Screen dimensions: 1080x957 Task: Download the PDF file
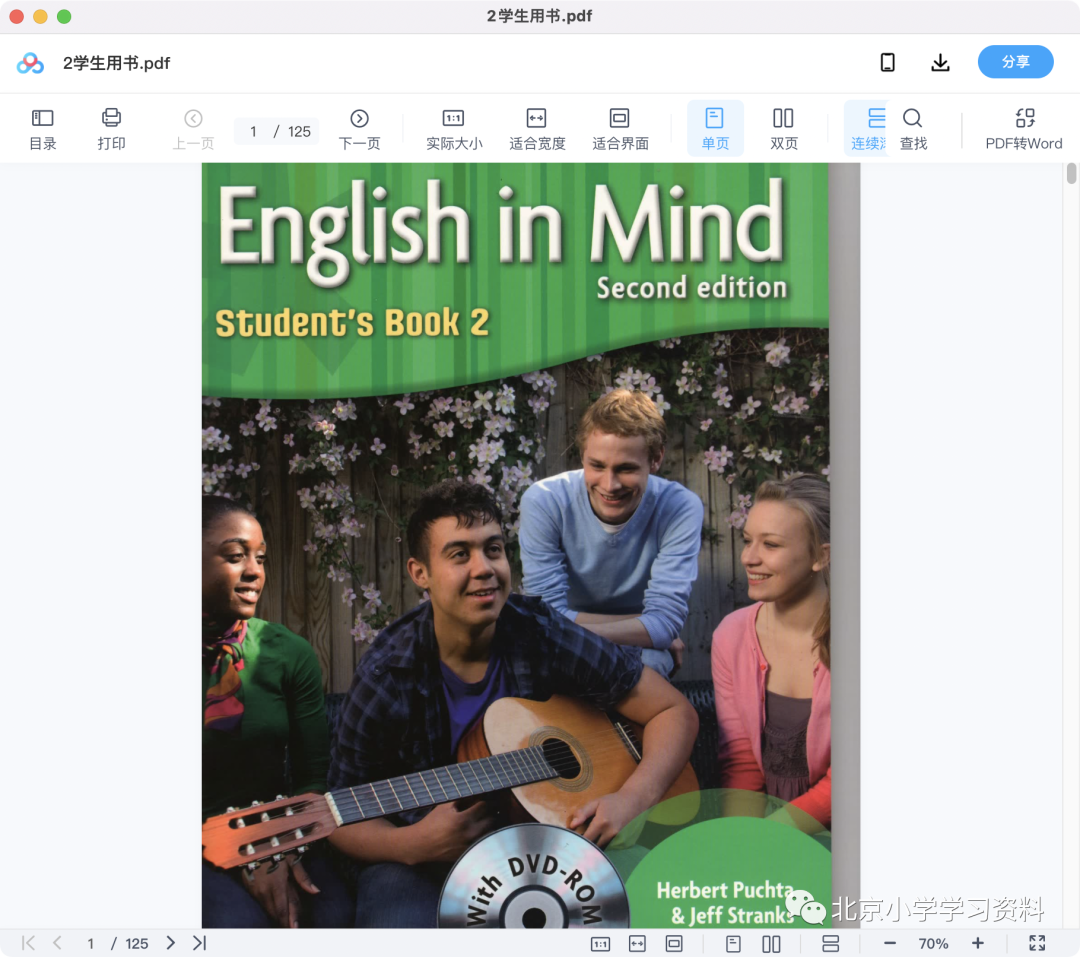click(x=940, y=63)
